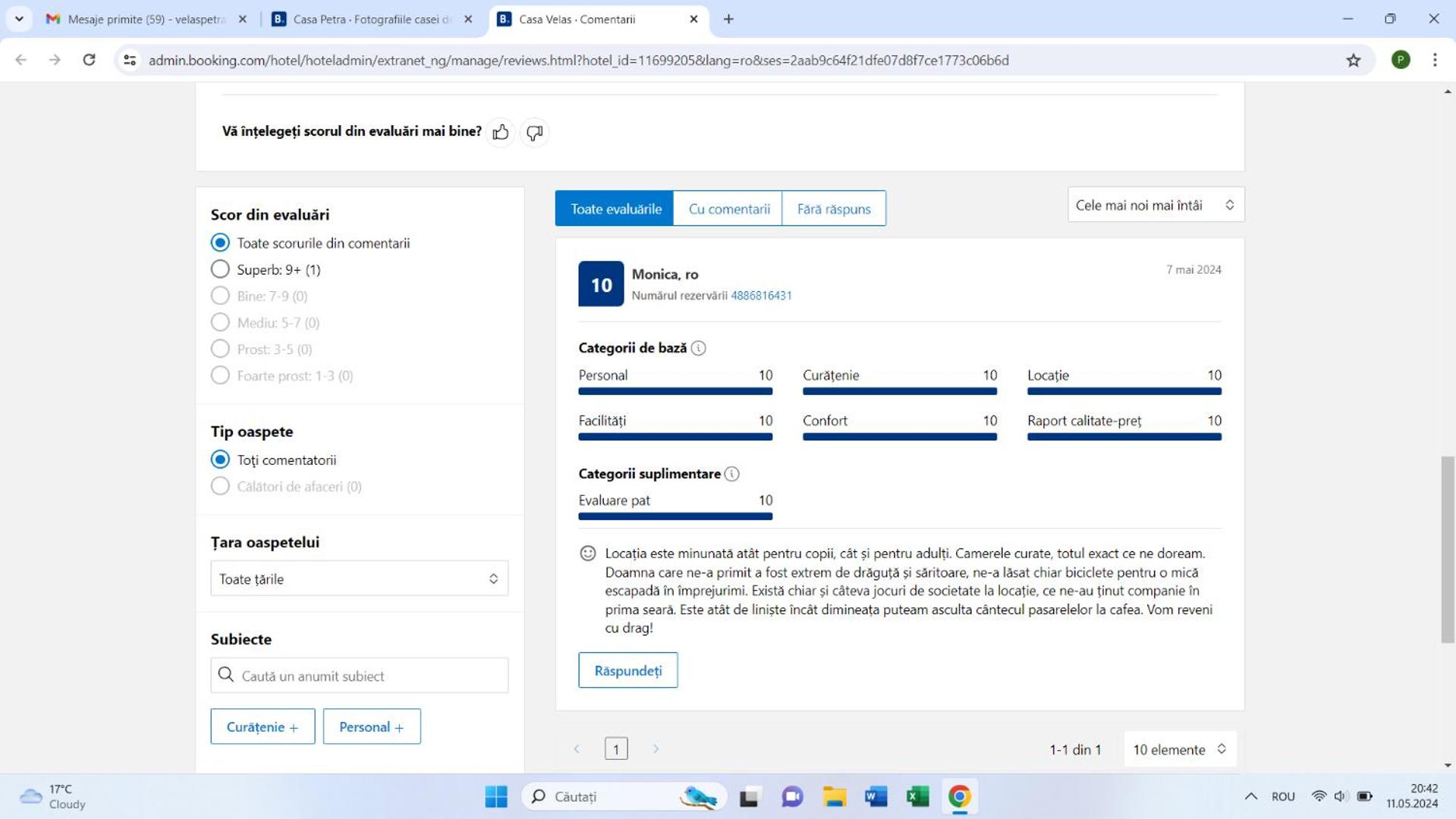The height and width of the screenshot is (819, 1456).
Task: Go to previous reviews page arrow
Action: 577,749
